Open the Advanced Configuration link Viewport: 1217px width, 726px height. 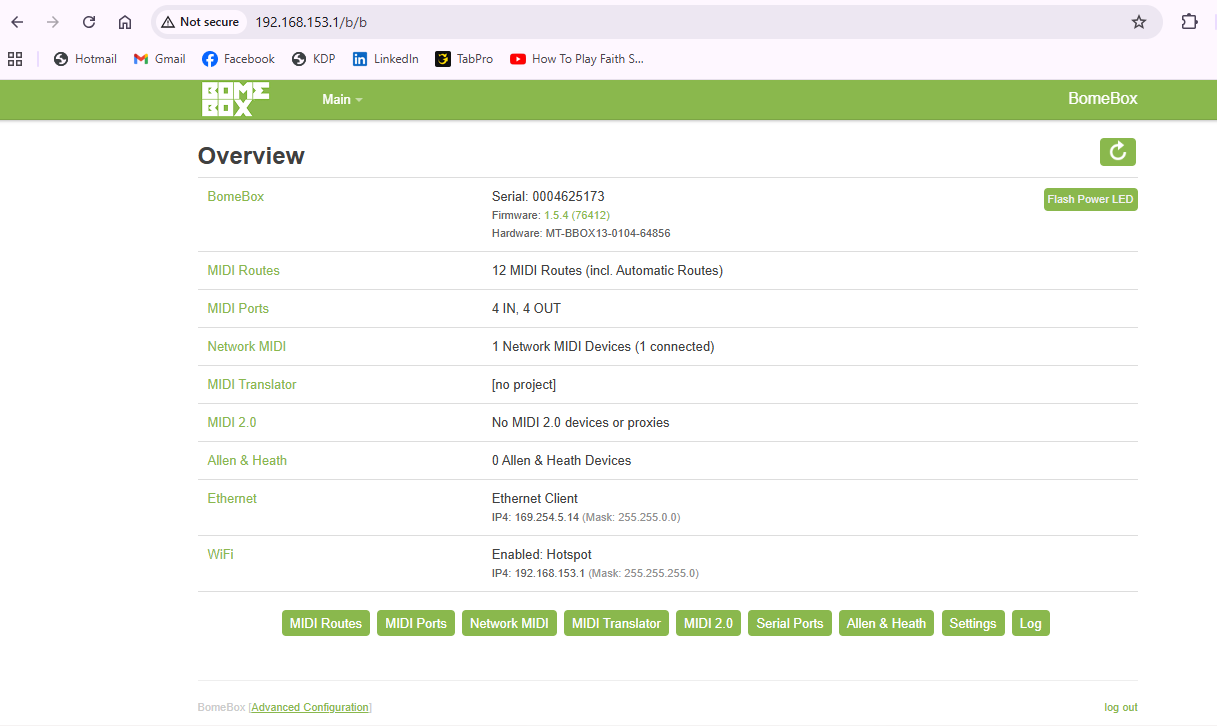pyautogui.click(x=310, y=707)
